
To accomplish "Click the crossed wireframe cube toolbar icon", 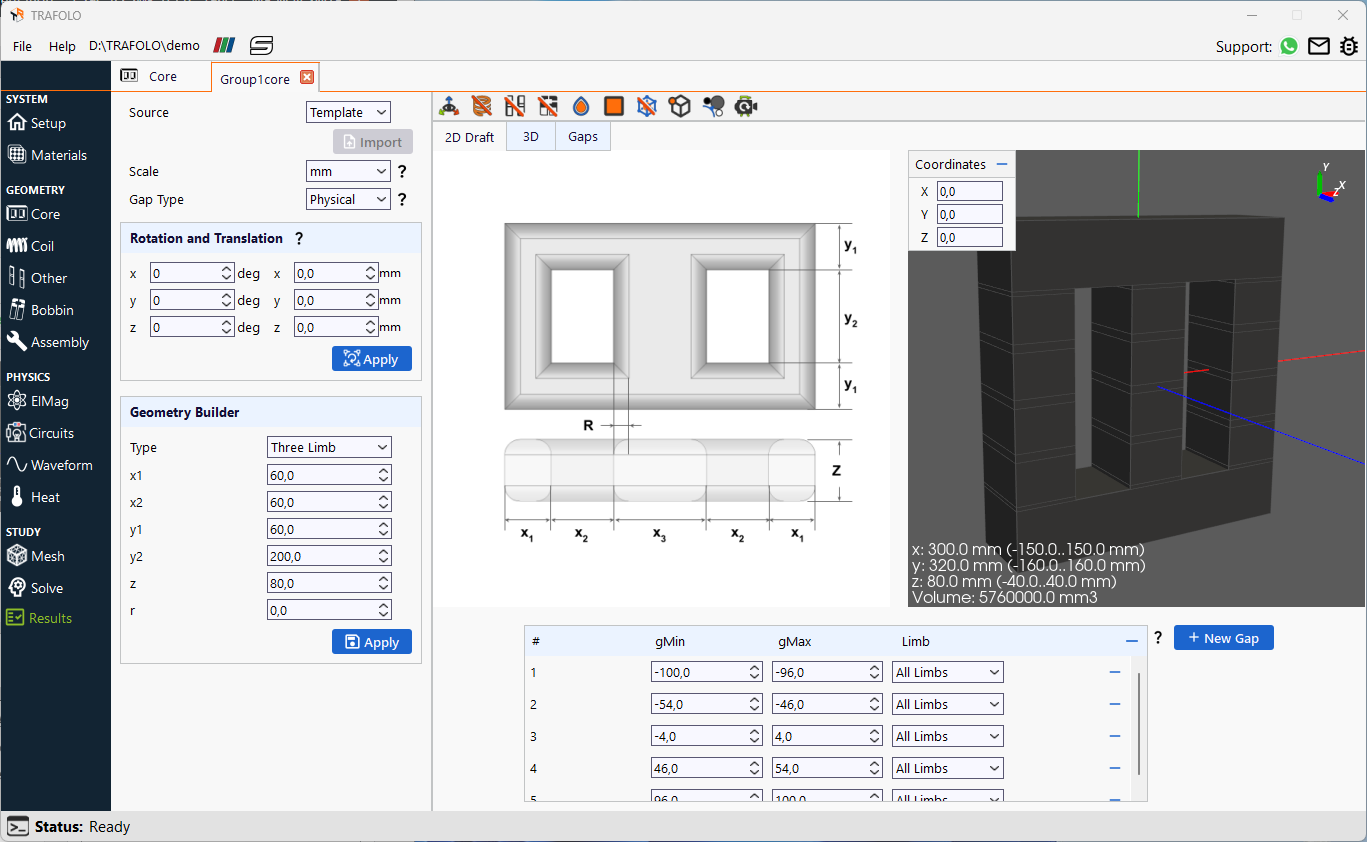I will click(646, 106).
